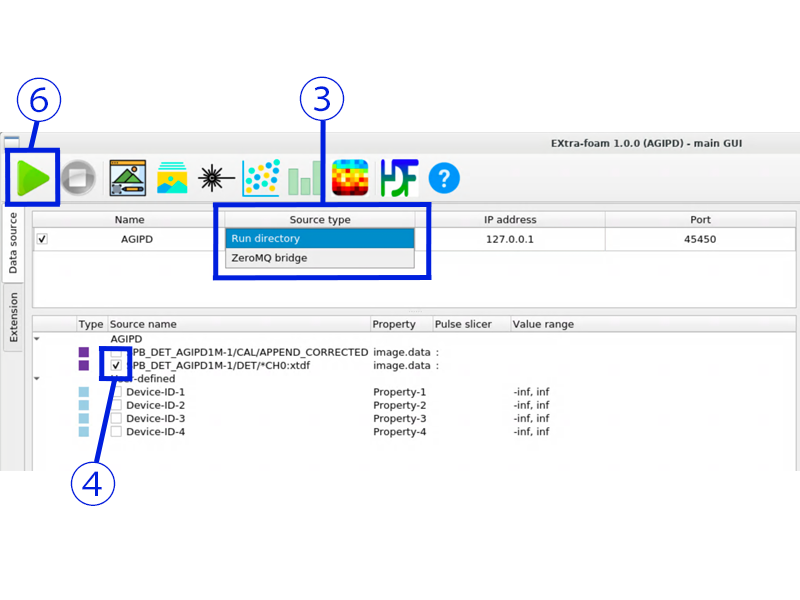Click purple type swatch of CH0:xtdf row
The width and height of the screenshot is (800, 600).
pyautogui.click(x=84, y=365)
